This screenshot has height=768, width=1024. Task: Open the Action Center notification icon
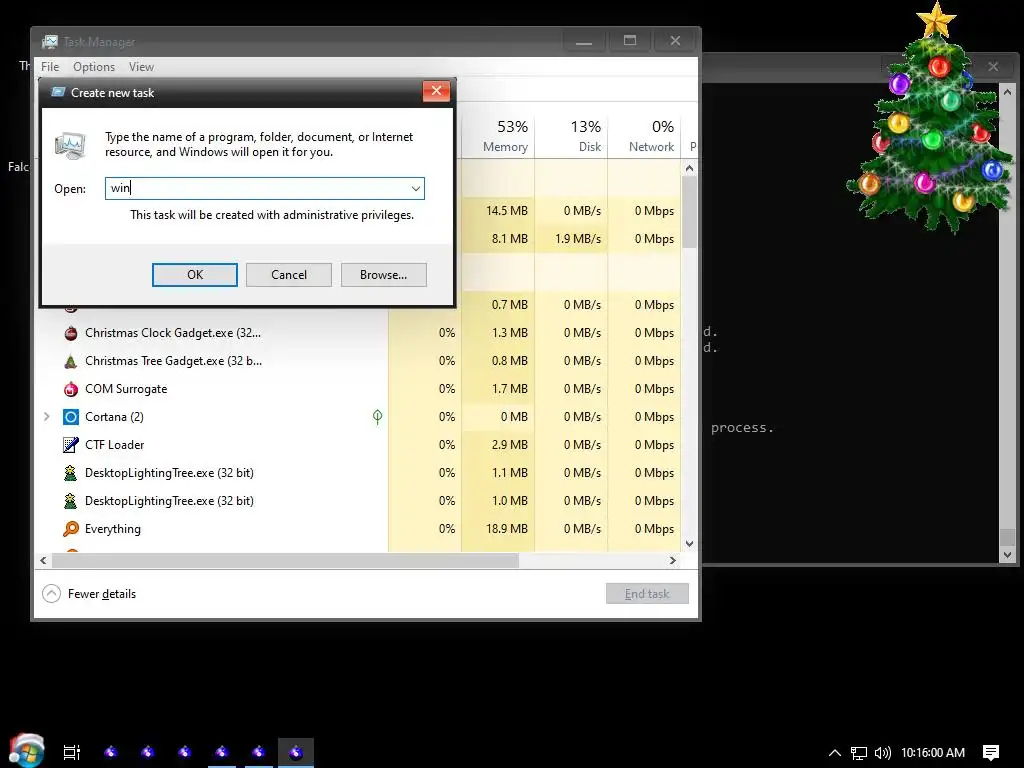[991, 753]
